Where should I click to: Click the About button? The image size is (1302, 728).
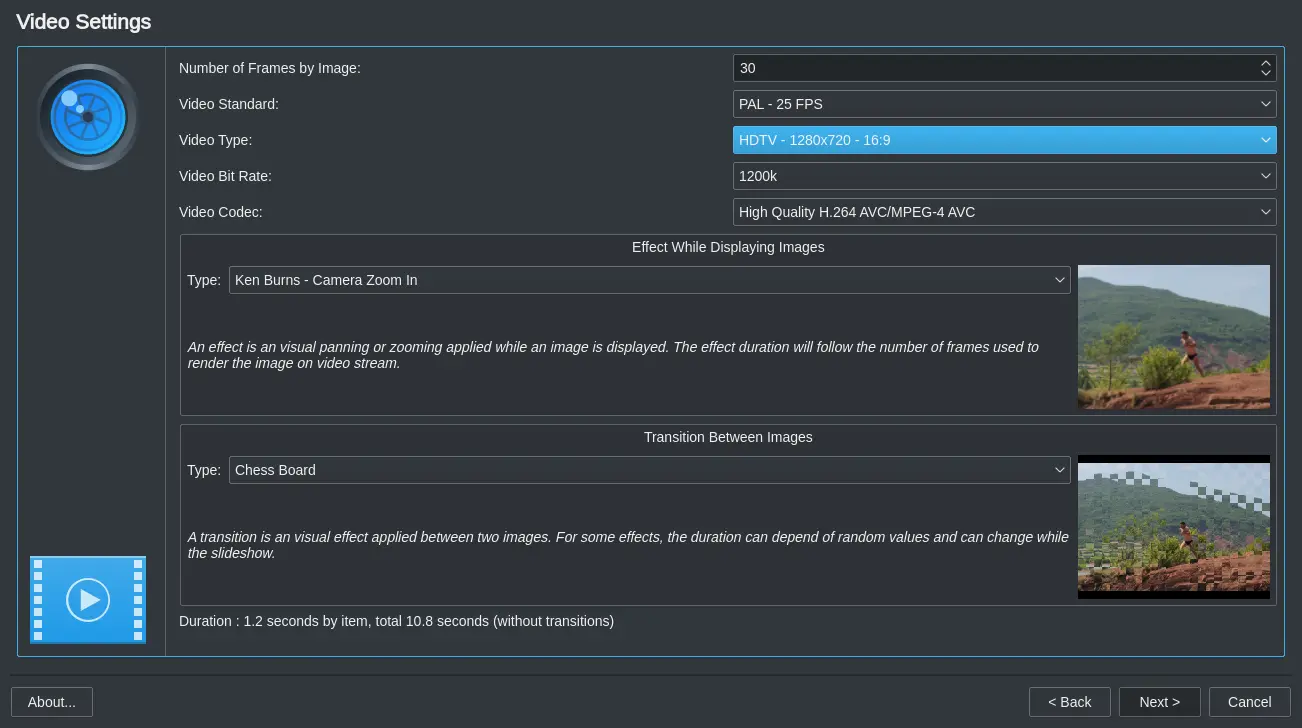pos(52,701)
